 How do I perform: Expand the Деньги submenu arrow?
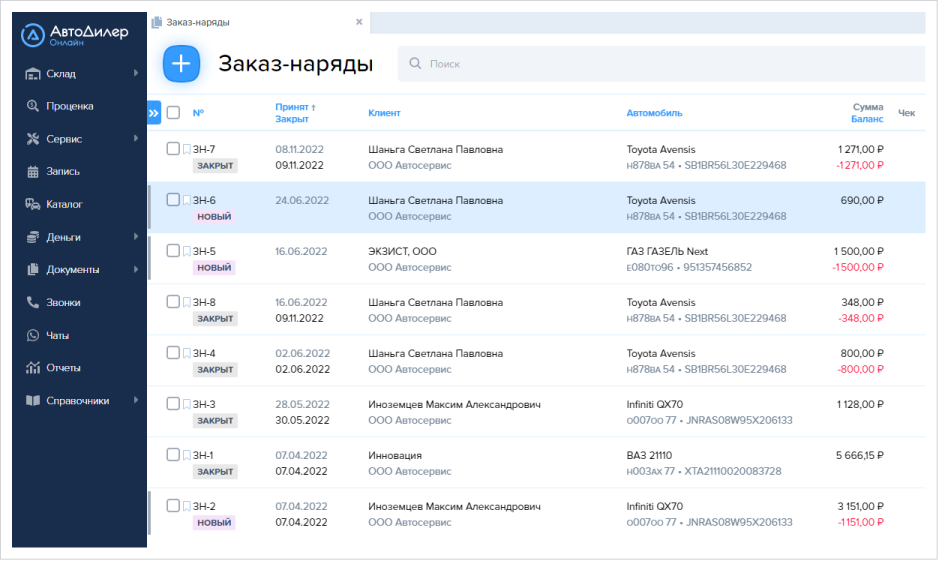tap(136, 236)
